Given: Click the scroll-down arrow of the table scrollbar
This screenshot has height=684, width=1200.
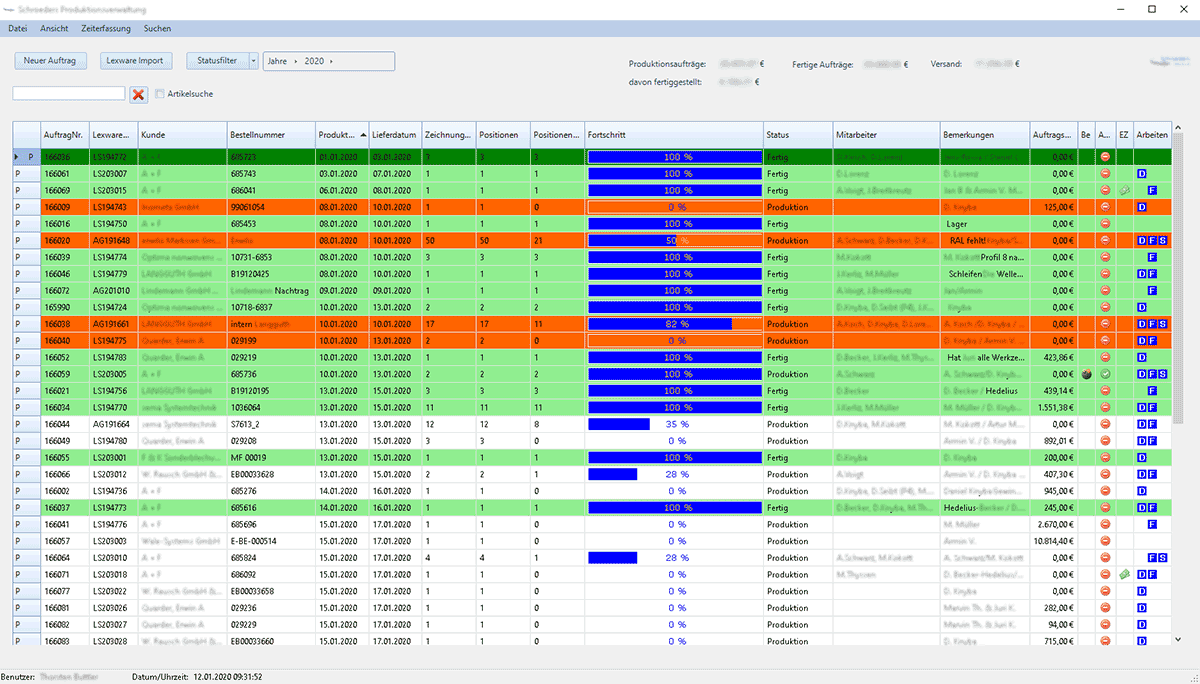Looking at the screenshot, I should (1177, 639).
